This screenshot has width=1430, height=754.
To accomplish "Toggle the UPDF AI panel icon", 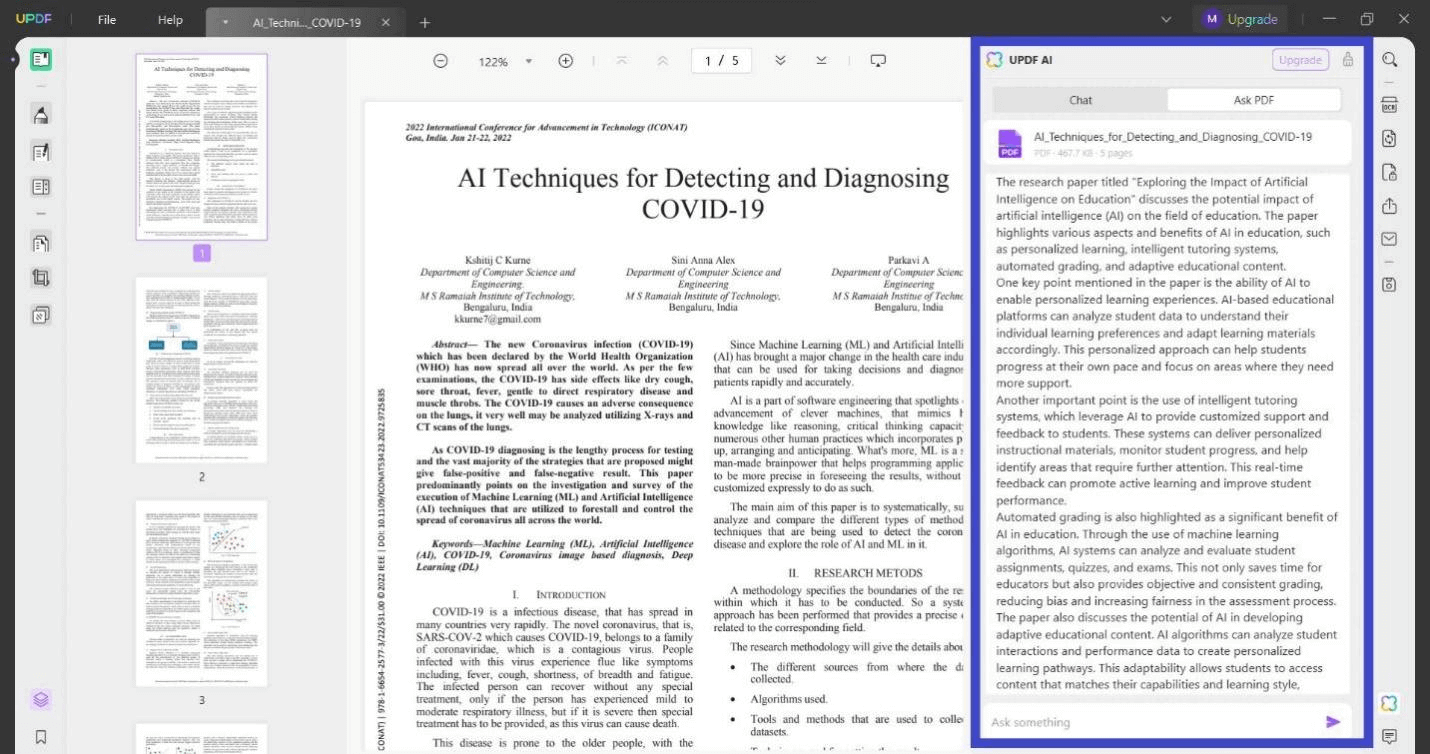I will tap(1389, 703).
